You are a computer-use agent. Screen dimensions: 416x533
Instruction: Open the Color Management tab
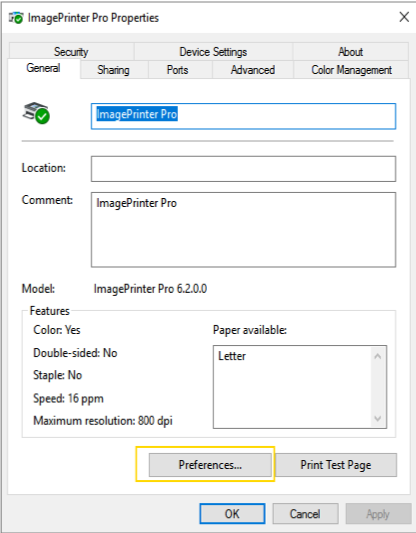[351, 70]
